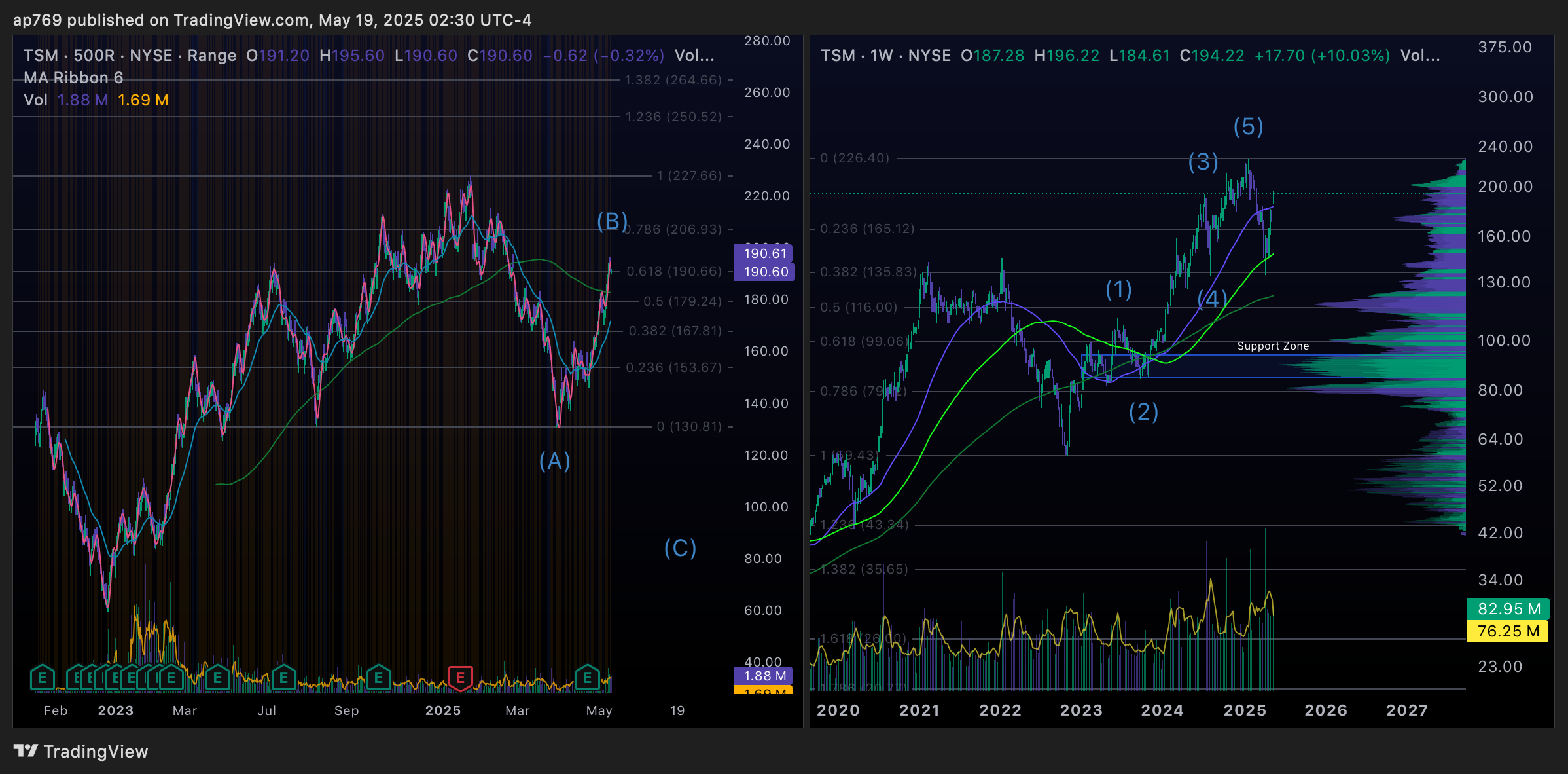The image size is (1568, 774).
Task: Click the 2025 label on left time axis
Action: click(x=443, y=710)
